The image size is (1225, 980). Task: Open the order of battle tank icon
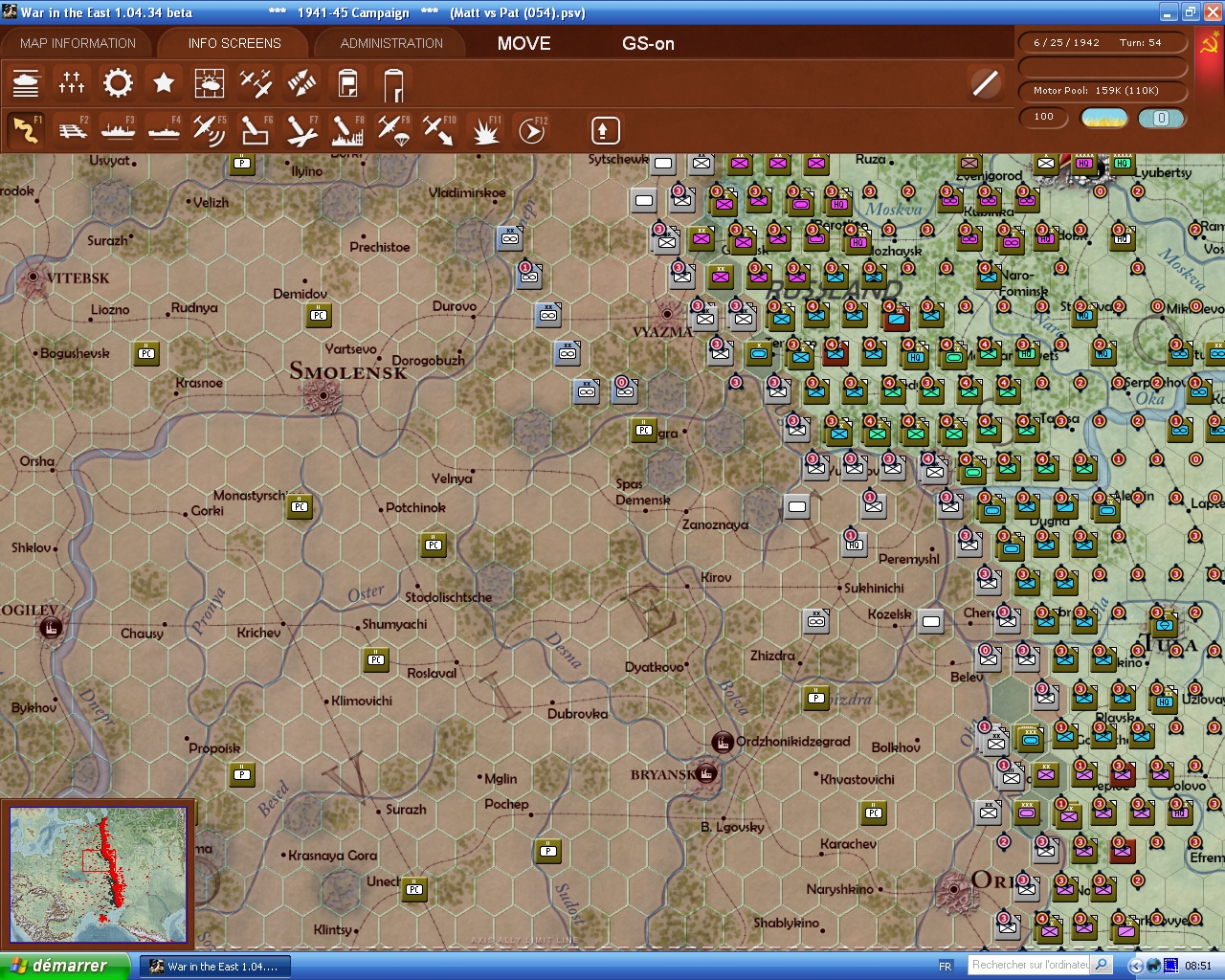click(x=26, y=83)
